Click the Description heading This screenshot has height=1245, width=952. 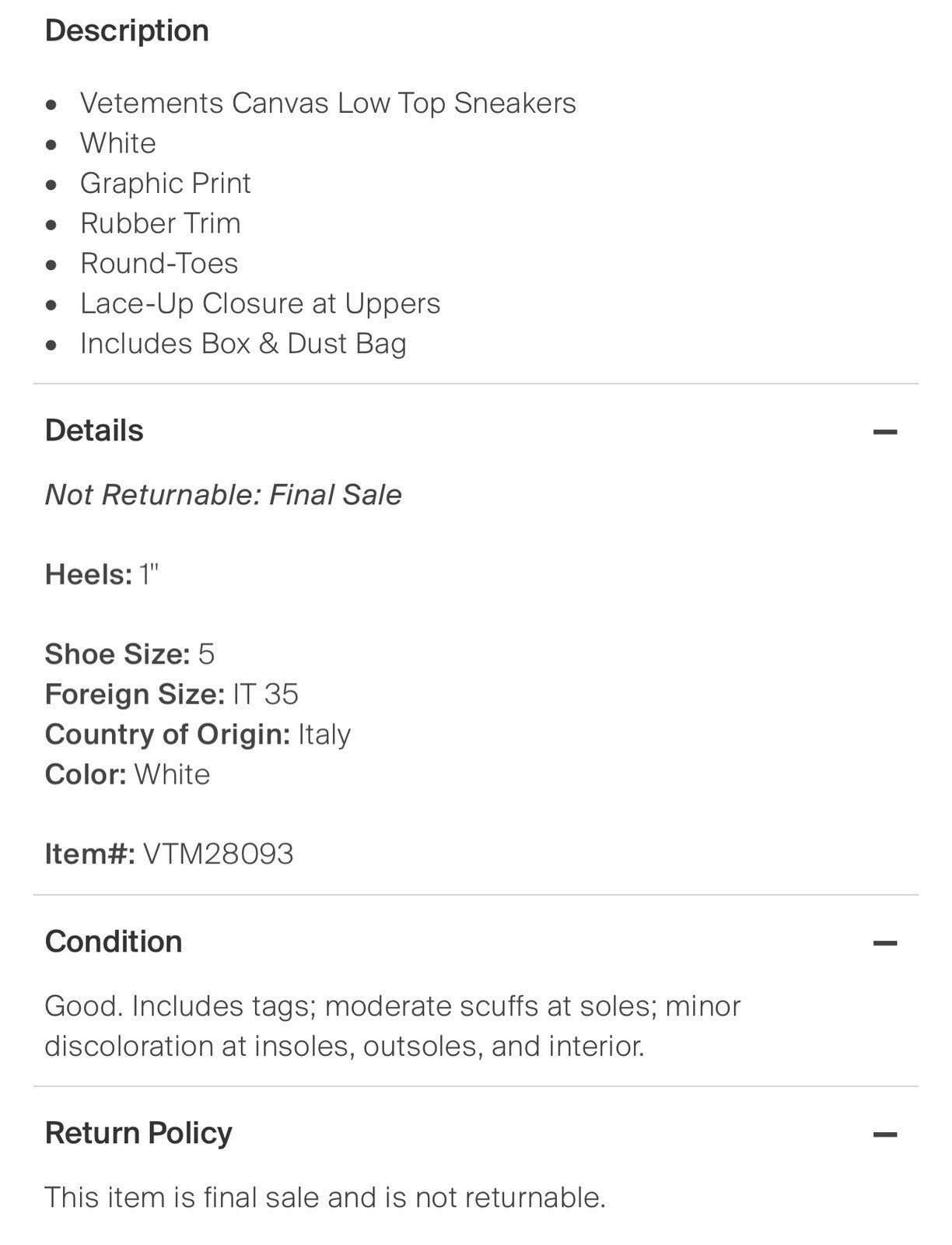click(127, 30)
